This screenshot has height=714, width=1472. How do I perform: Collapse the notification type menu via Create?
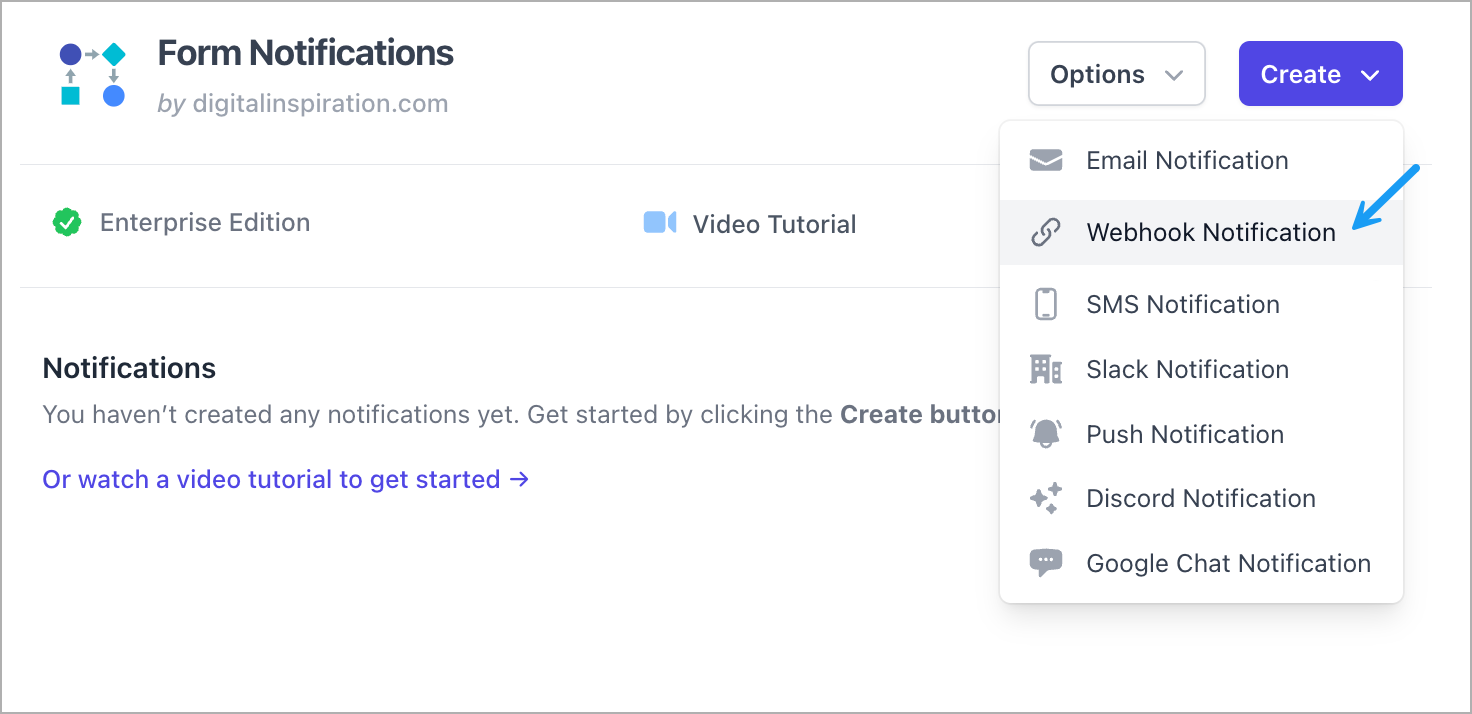click(1320, 73)
